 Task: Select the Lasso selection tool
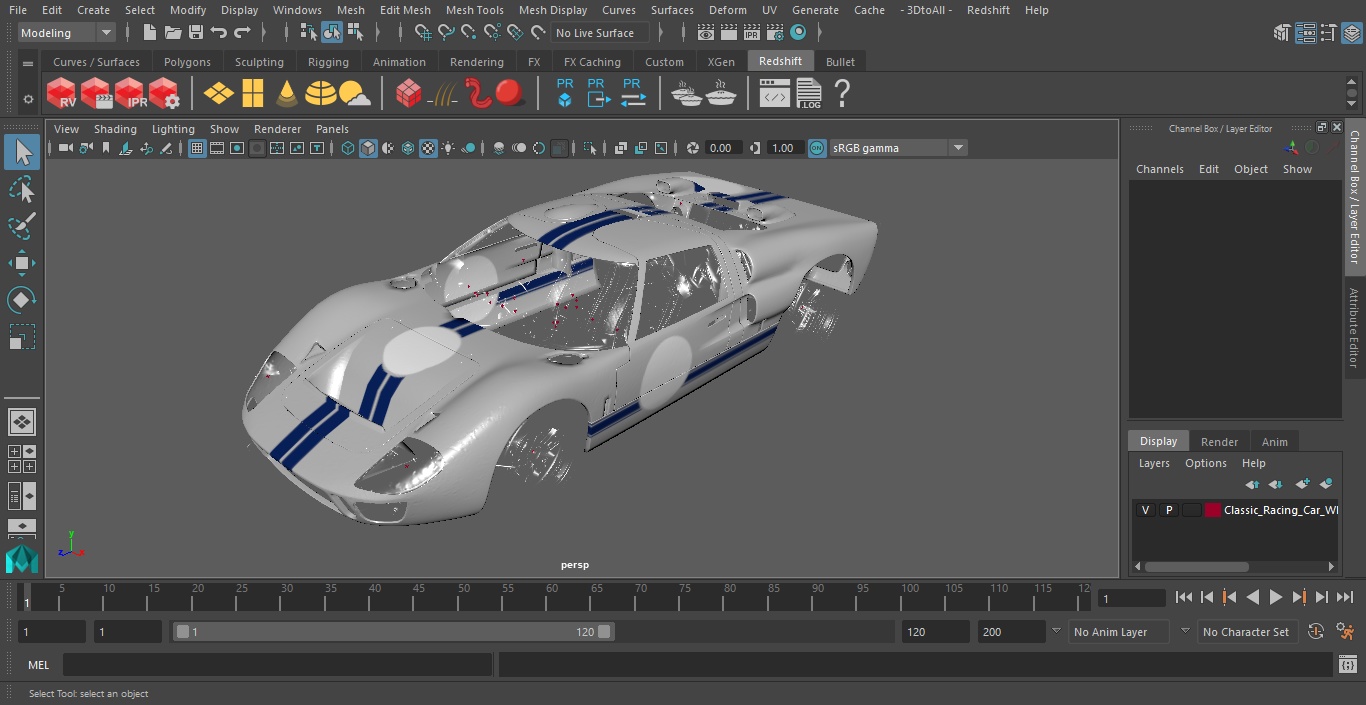click(x=21, y=189)
